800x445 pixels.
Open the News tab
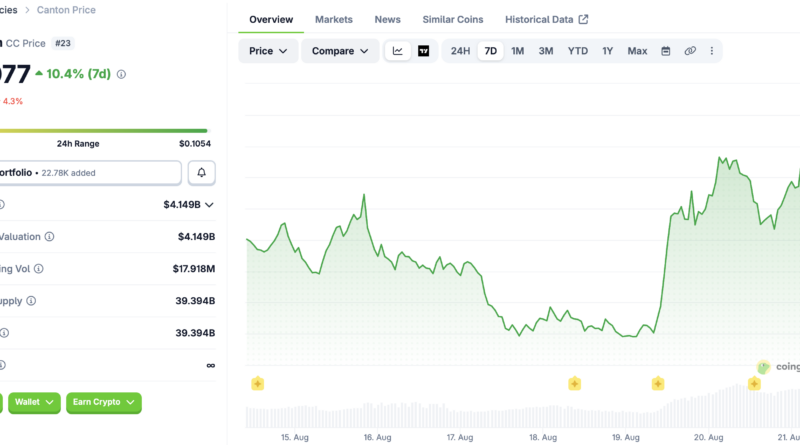tap(387, 19)
